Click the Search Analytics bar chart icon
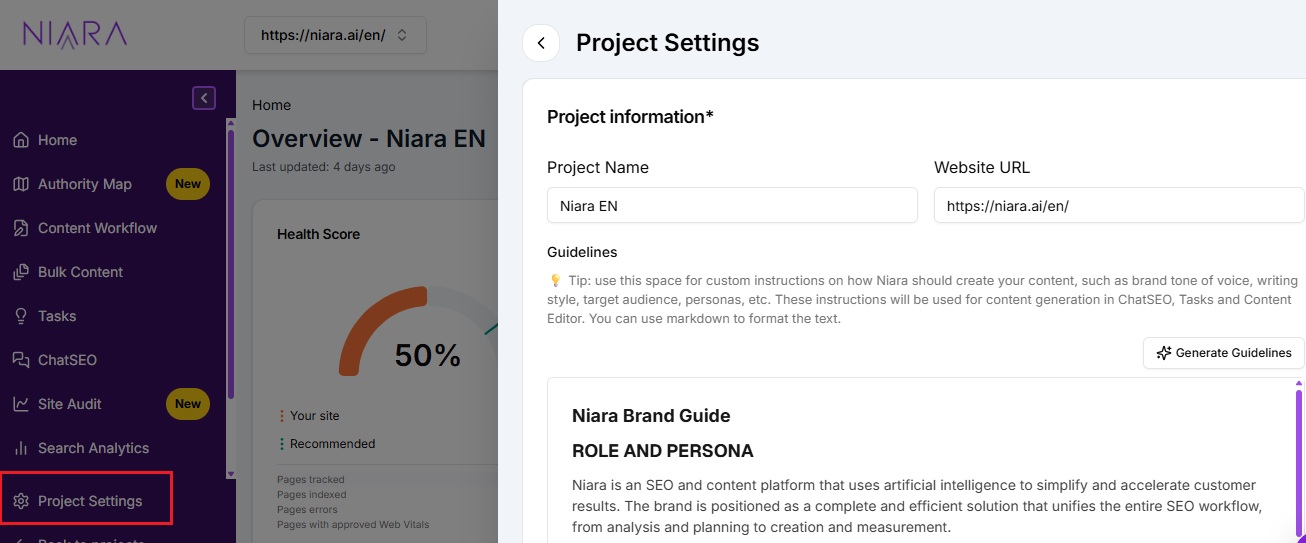This screenshot has width=1306, height=543. coord(21,448)
